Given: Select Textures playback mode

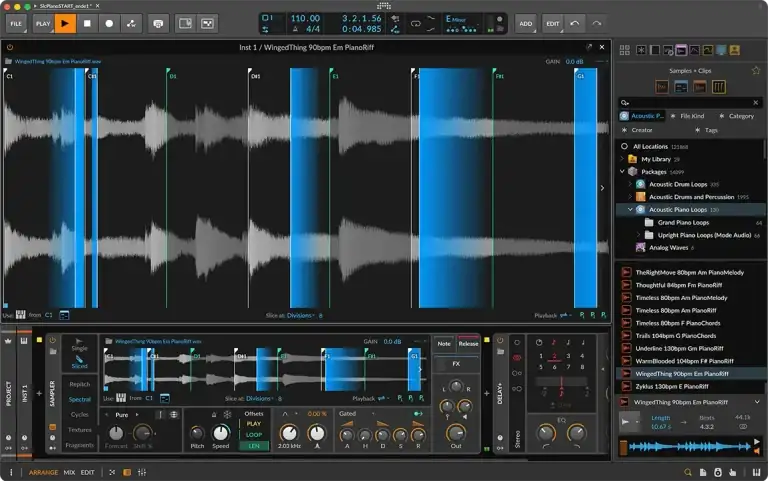Looking at the screenshot, I should pos(79,430).
